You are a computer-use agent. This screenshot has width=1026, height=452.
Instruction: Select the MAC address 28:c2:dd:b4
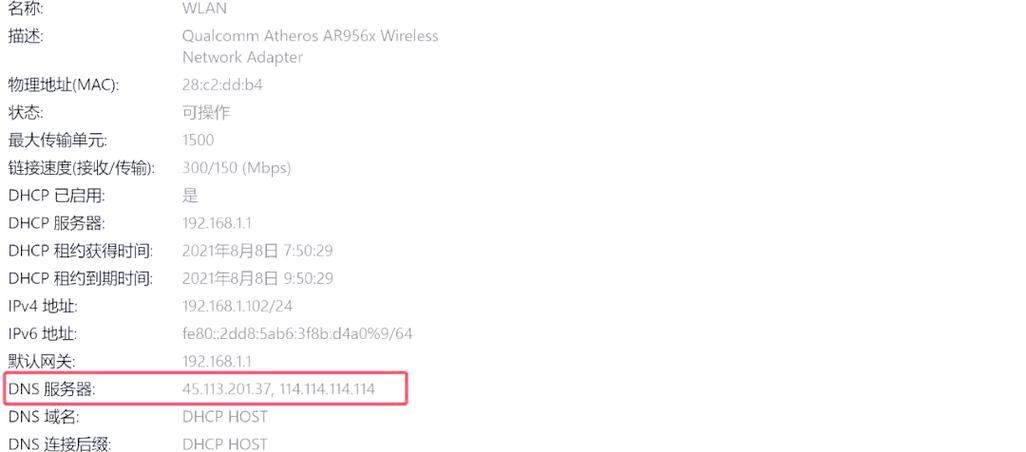point(222,85)
